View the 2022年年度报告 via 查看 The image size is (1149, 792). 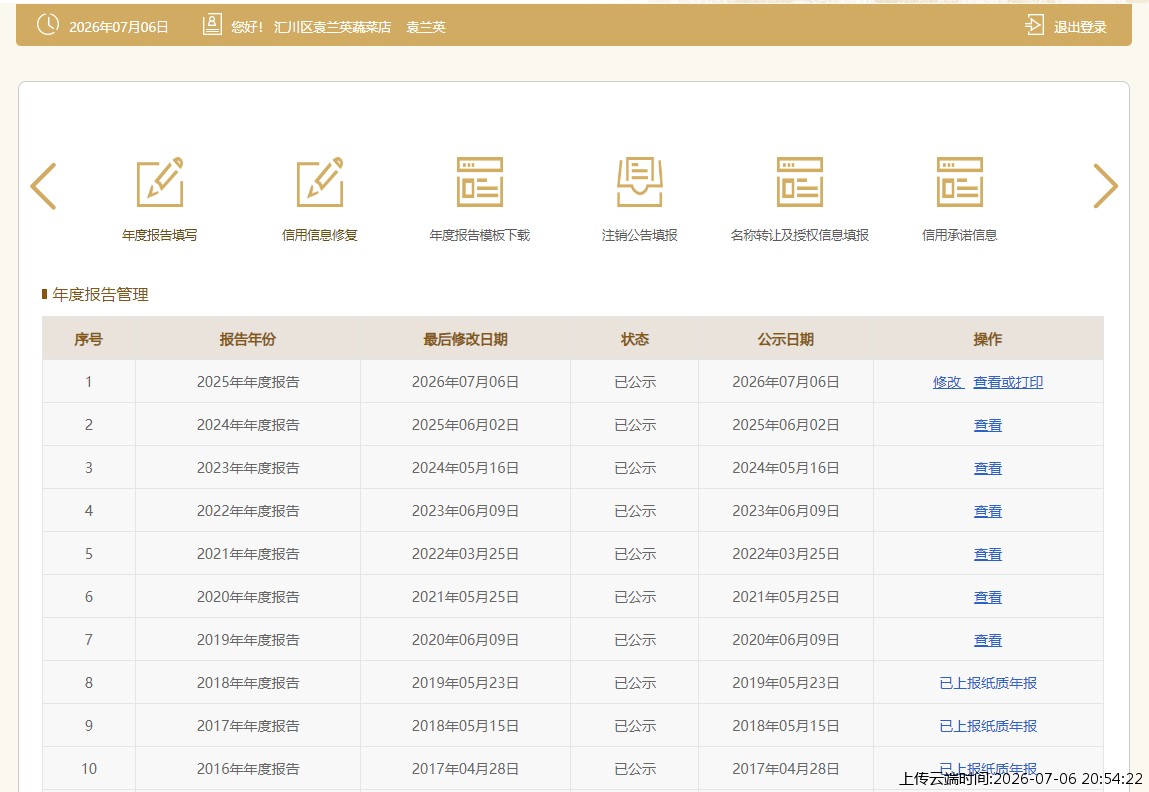(988, 511)
